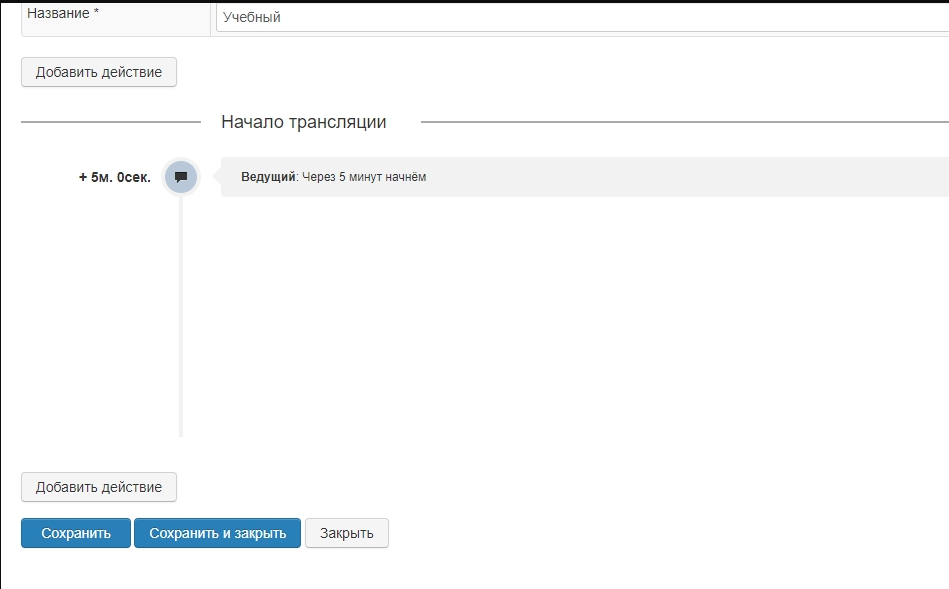Click the bold Ведущий author name
Viewport: 949px width, 589px height.
pos(268,177)
